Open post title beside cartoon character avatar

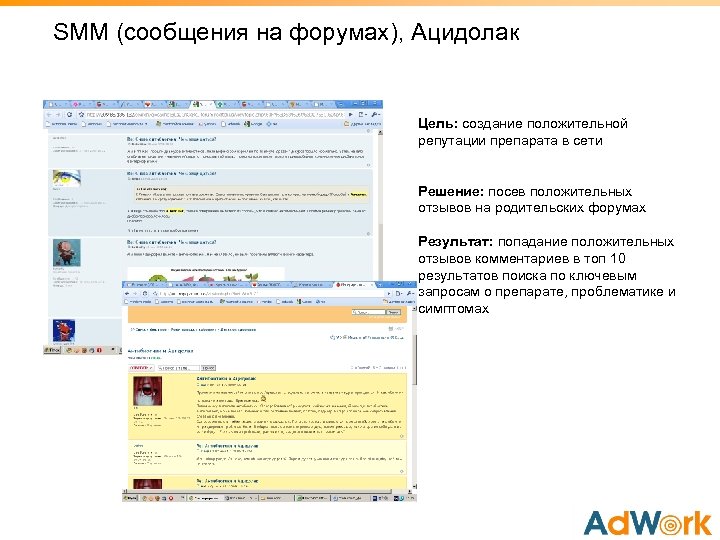click(x=171, y=242)
